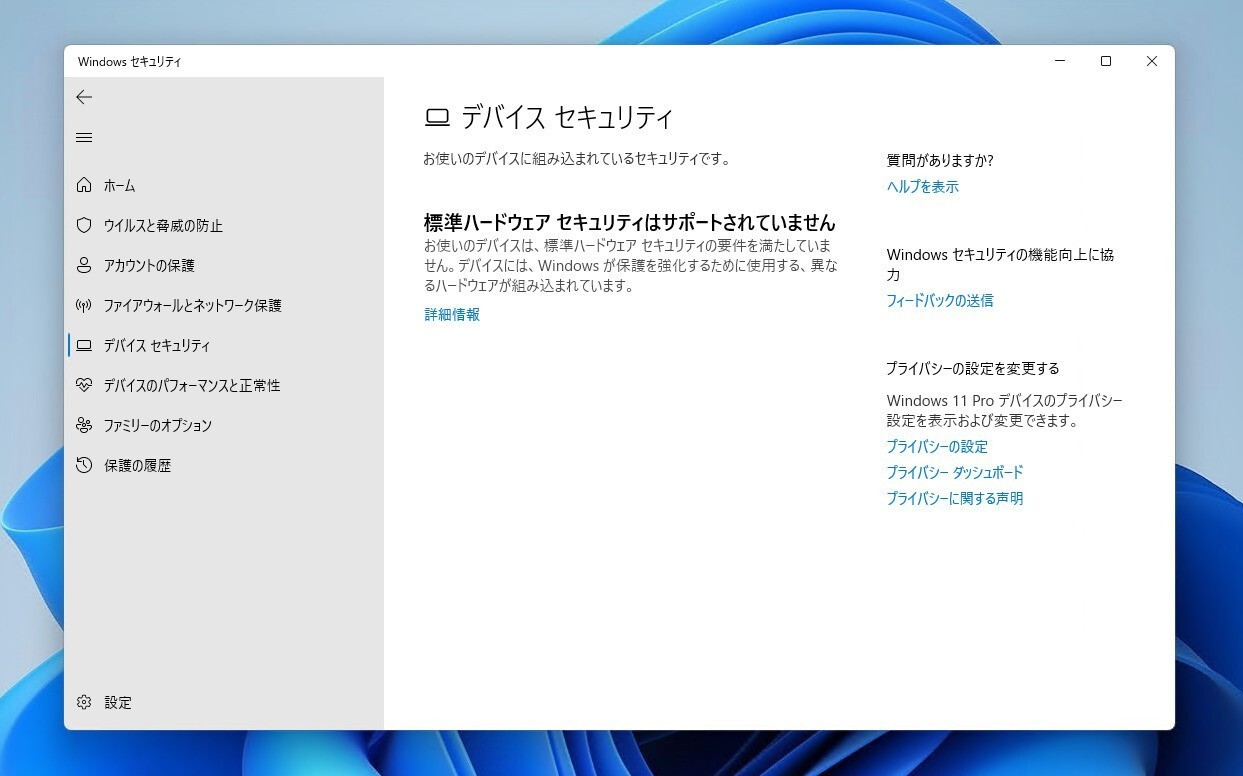Screen dimensions: 1243x776
Task: Open the 詳細情報 link
Action: (452, 314)
